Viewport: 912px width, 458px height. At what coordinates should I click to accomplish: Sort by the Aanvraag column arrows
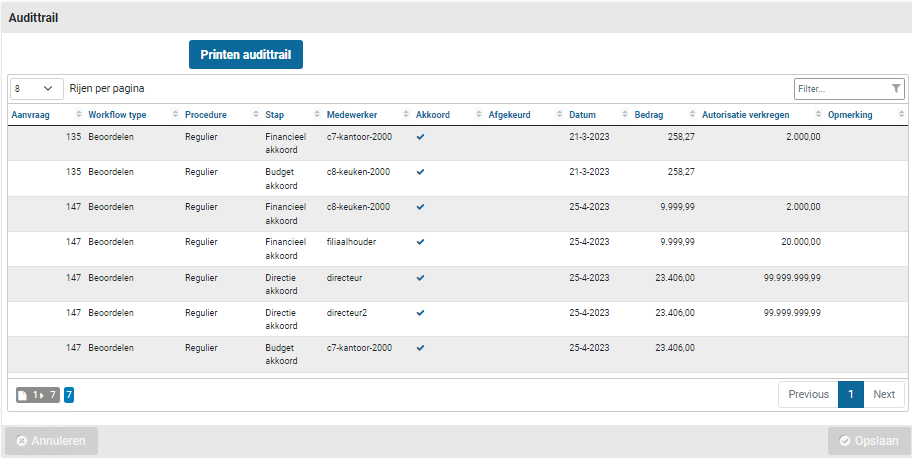(x=79, y=115)
